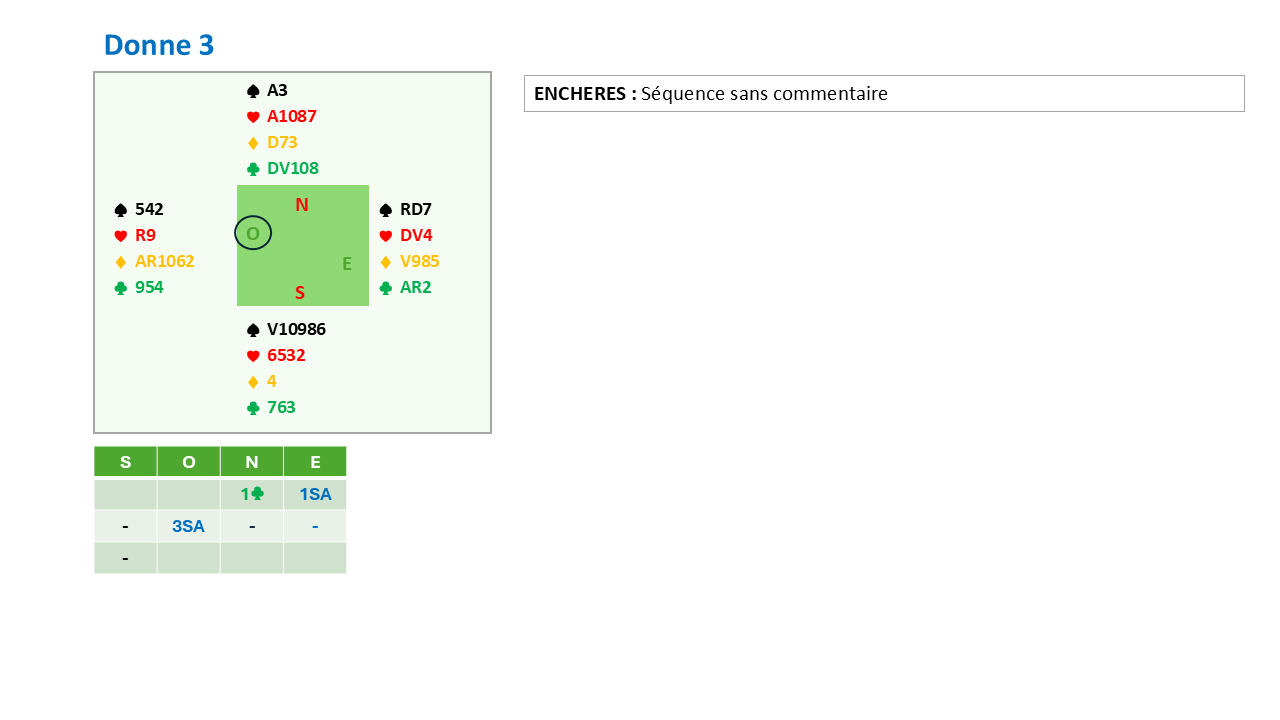The image size is (1280, 720).
Task: Click the 3SA bid in West's column
Action: [x=188, y=526]
